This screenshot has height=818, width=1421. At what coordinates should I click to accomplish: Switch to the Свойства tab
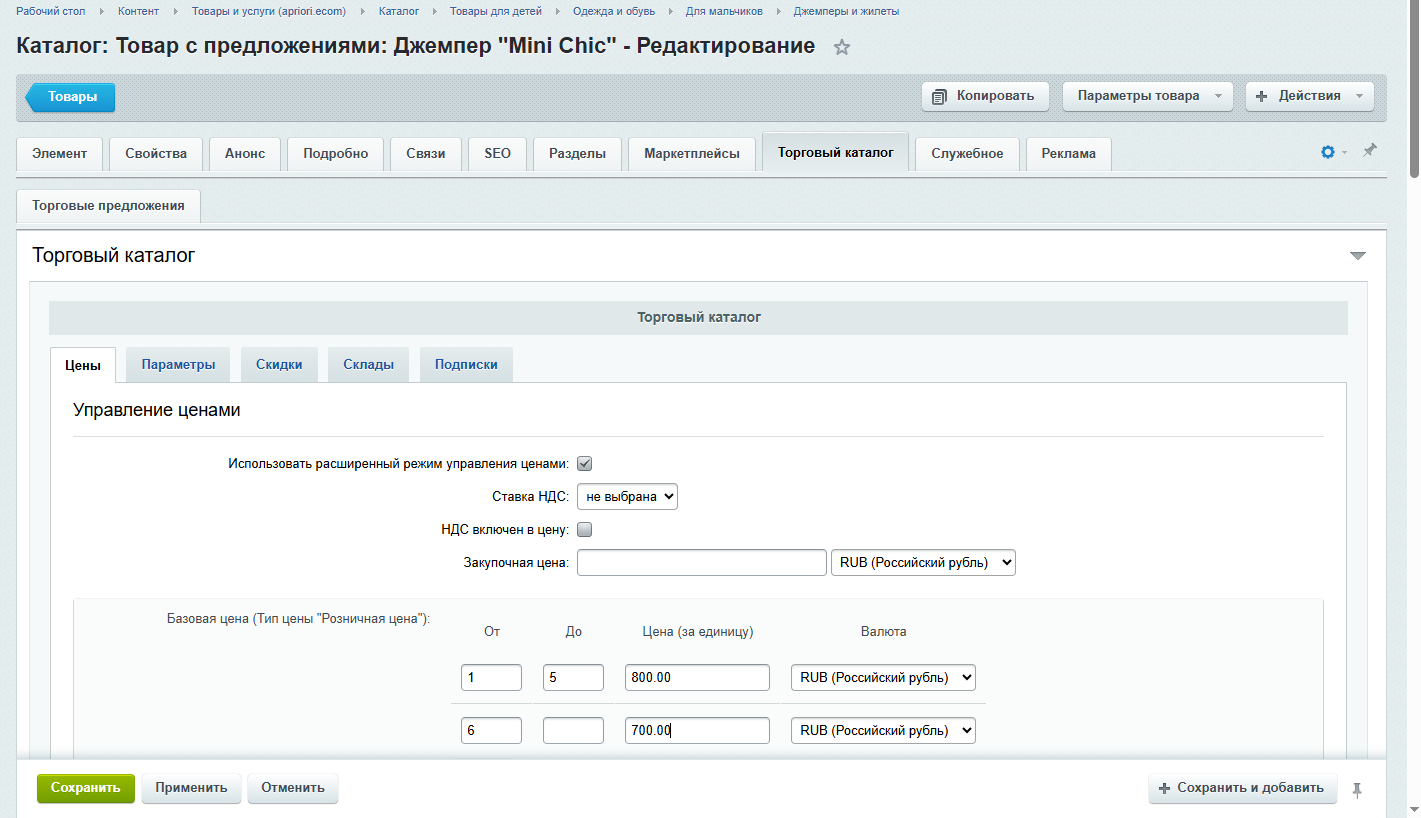(156, 154)
